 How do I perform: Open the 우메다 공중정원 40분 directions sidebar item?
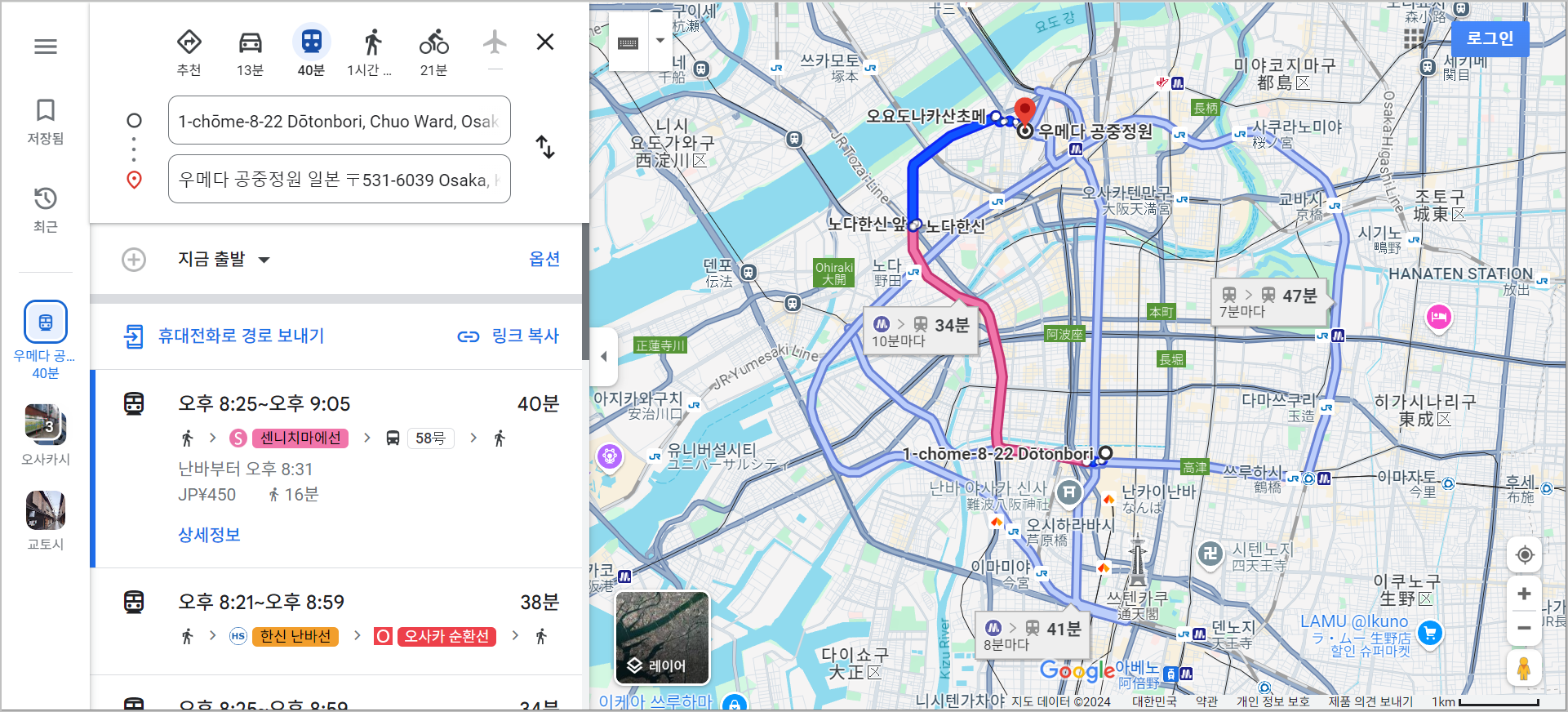tap(46, 340)
